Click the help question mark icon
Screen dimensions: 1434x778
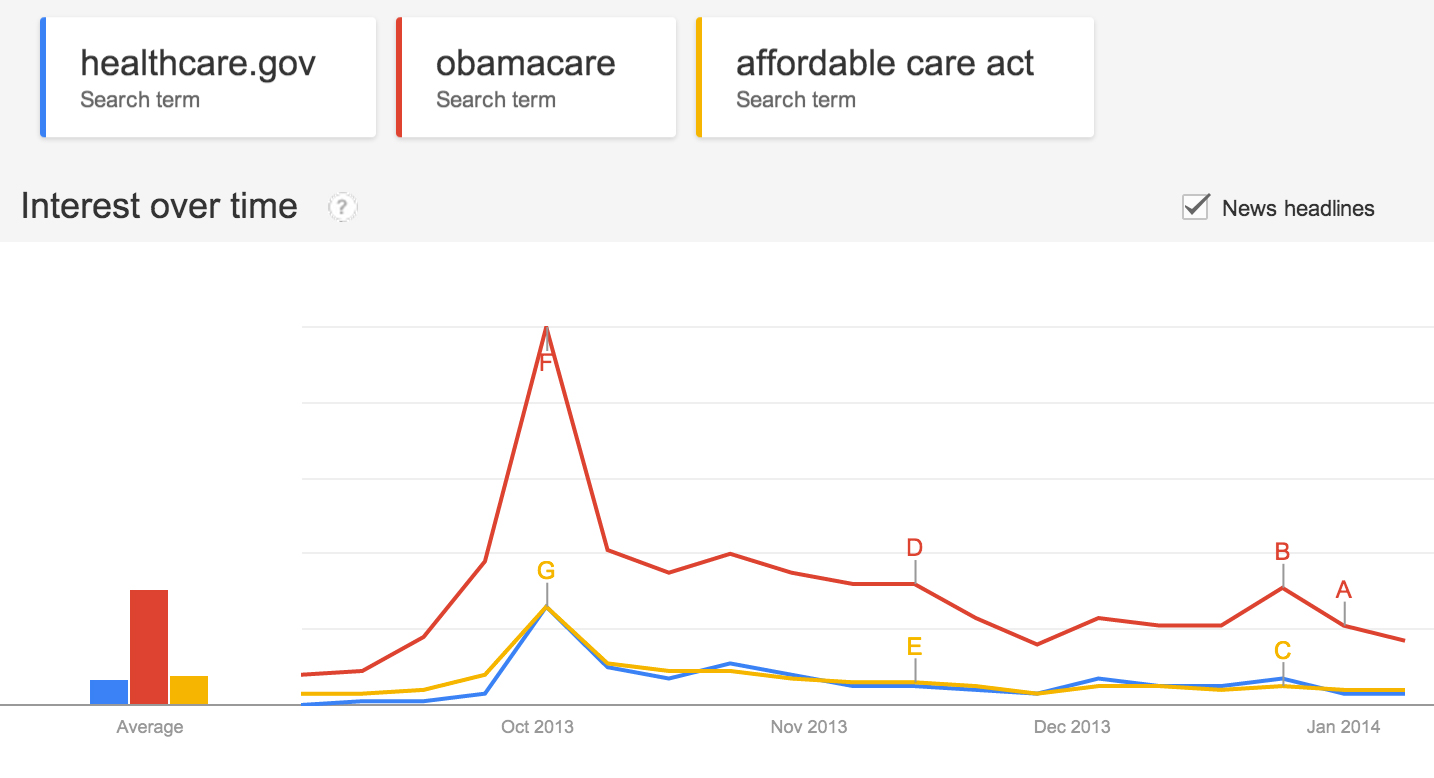click(x=343, y=208)
